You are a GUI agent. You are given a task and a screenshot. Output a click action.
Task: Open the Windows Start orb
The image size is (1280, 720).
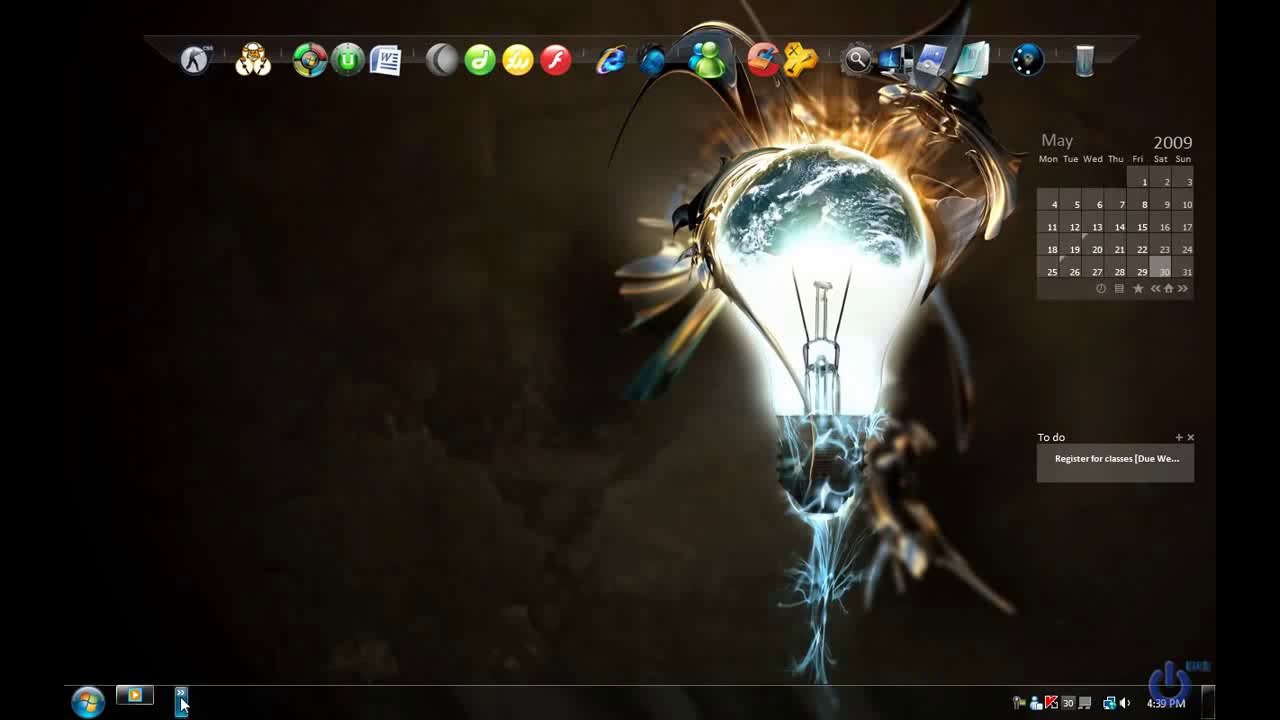click(x=88, y=702)
